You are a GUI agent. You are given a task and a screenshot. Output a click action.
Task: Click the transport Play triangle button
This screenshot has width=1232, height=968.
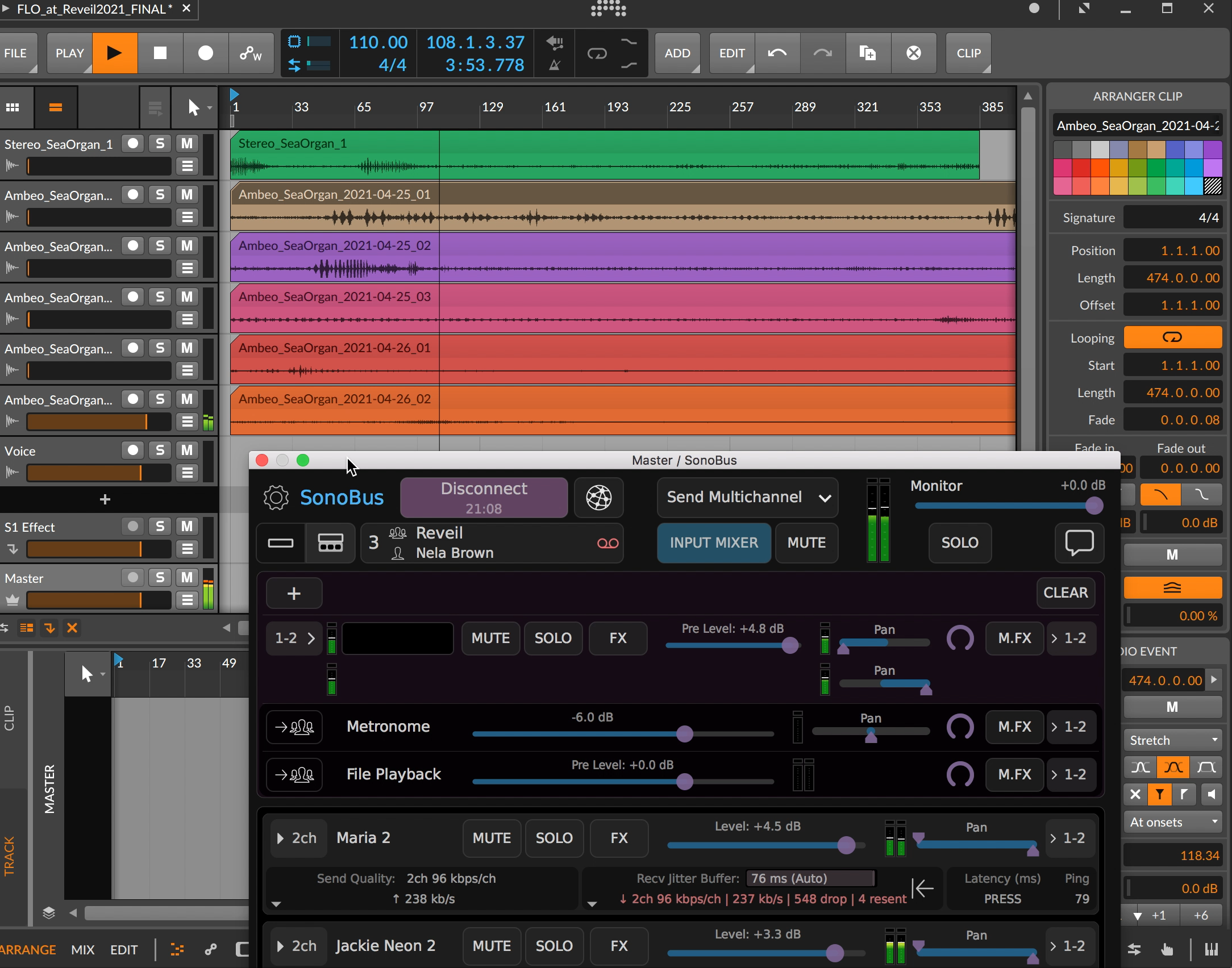pyautogui.click(x=115, y=53)
